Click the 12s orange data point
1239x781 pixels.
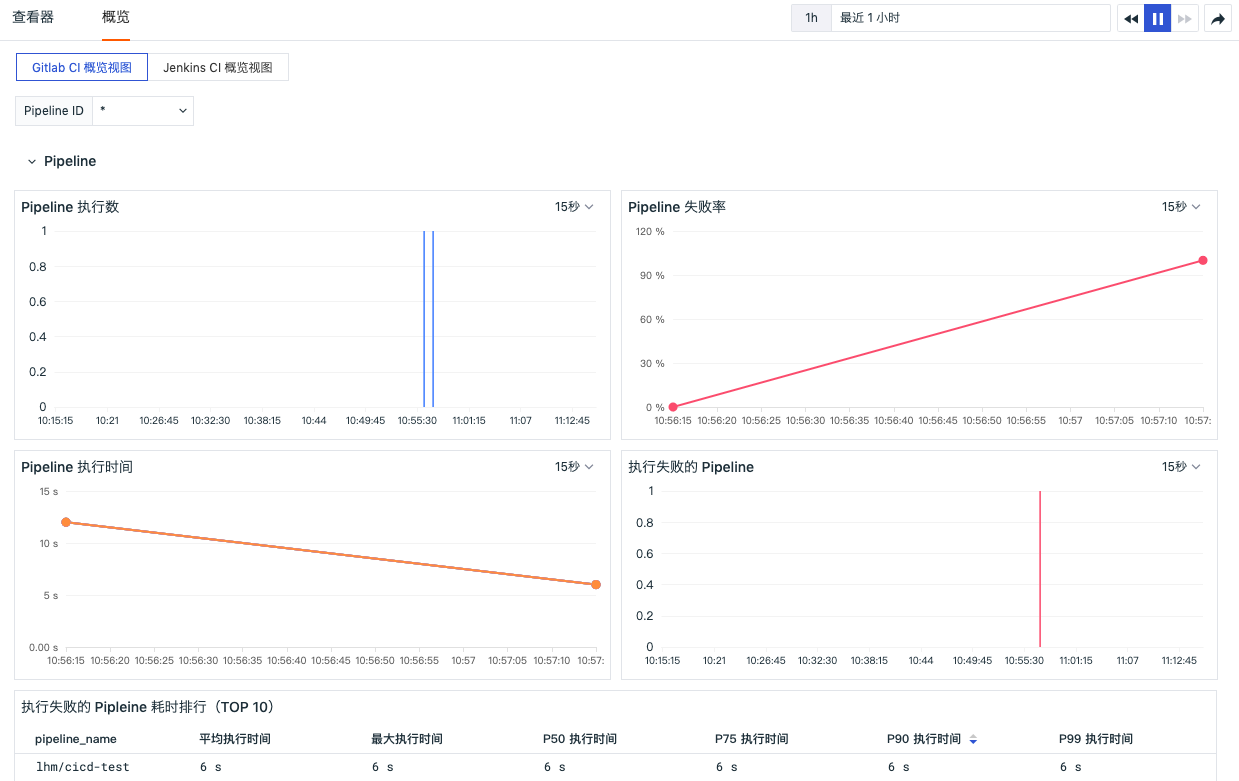click(66, 522)
